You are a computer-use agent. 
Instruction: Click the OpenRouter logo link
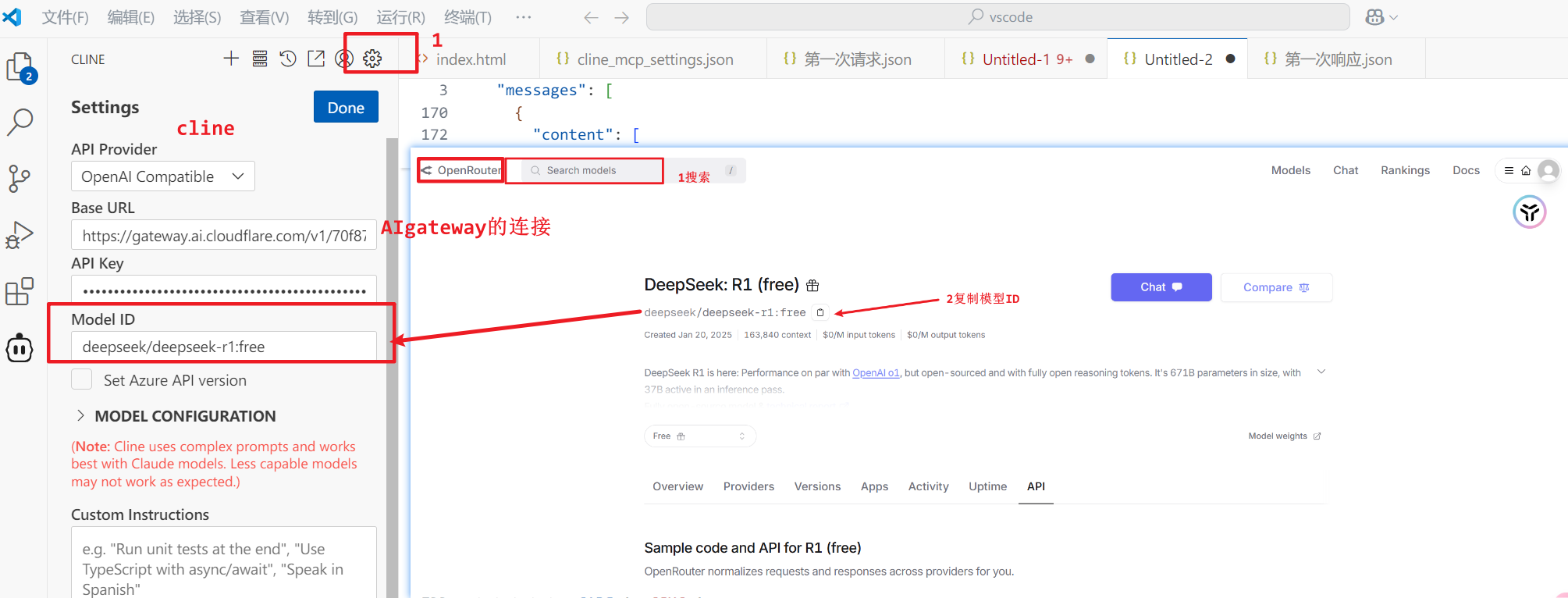tap(460, 170)
